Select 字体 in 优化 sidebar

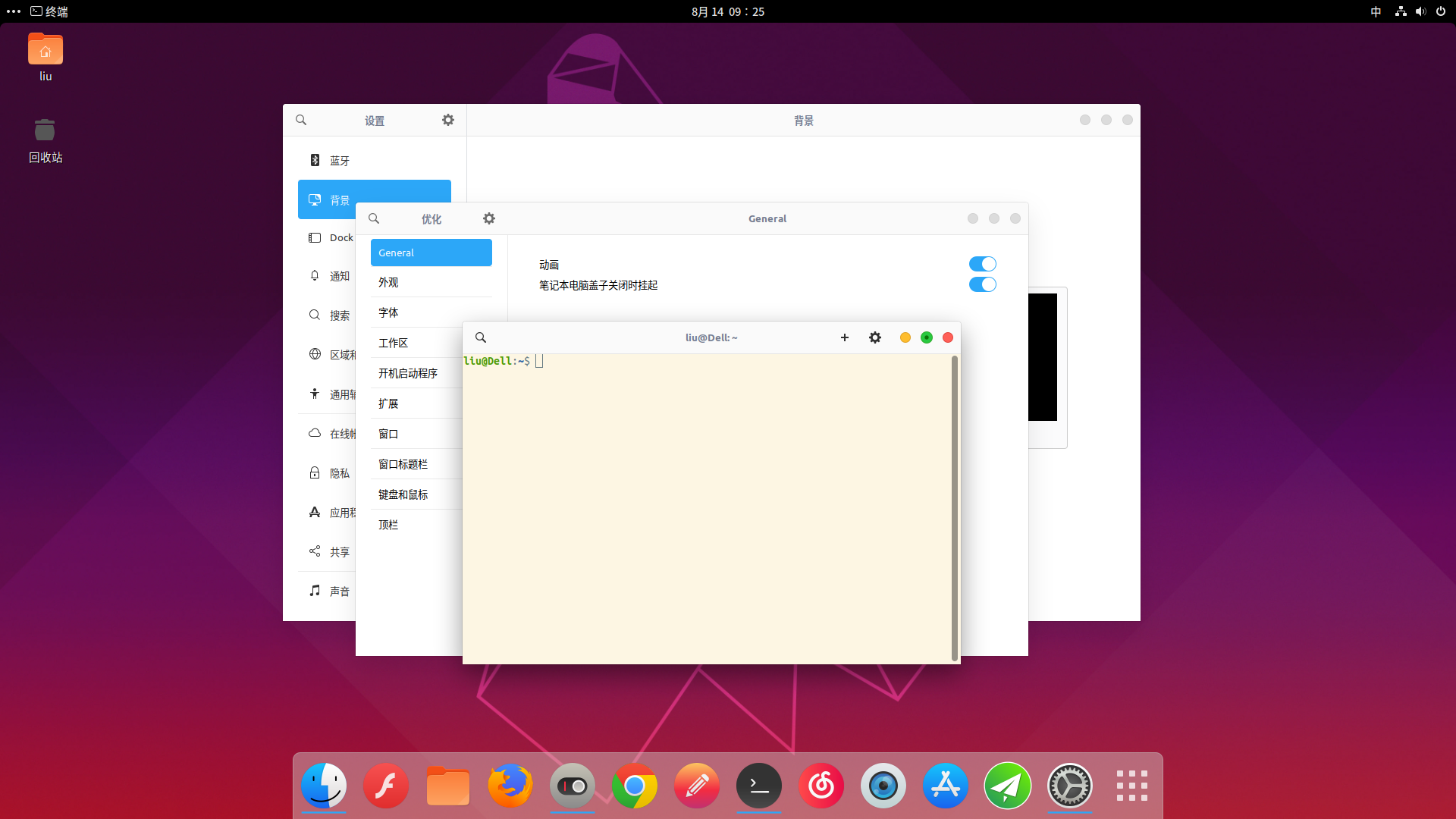click(x=431, y=312)
